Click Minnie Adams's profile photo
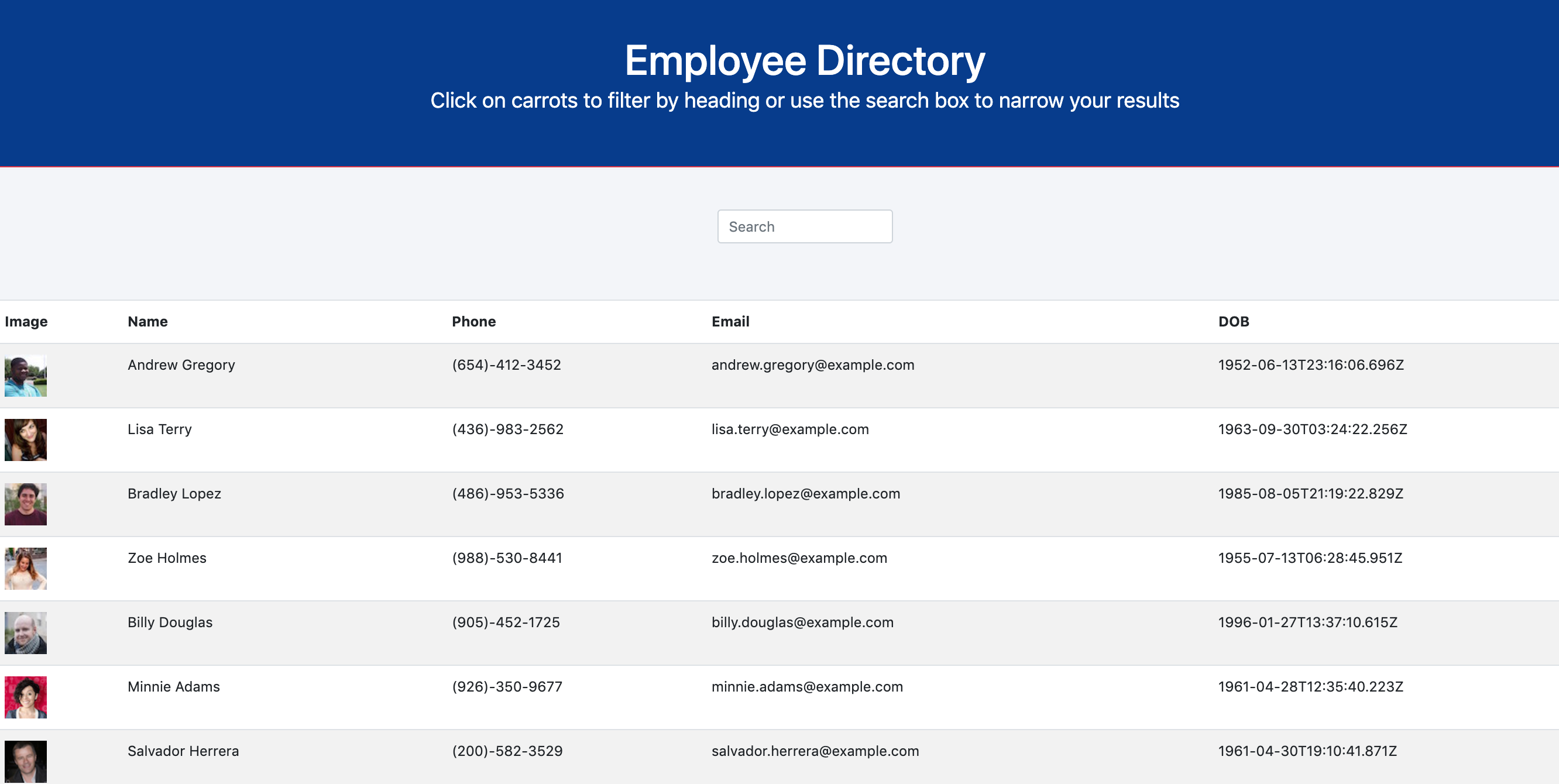This screenshot has width=1559, height=784. (25, 697)
